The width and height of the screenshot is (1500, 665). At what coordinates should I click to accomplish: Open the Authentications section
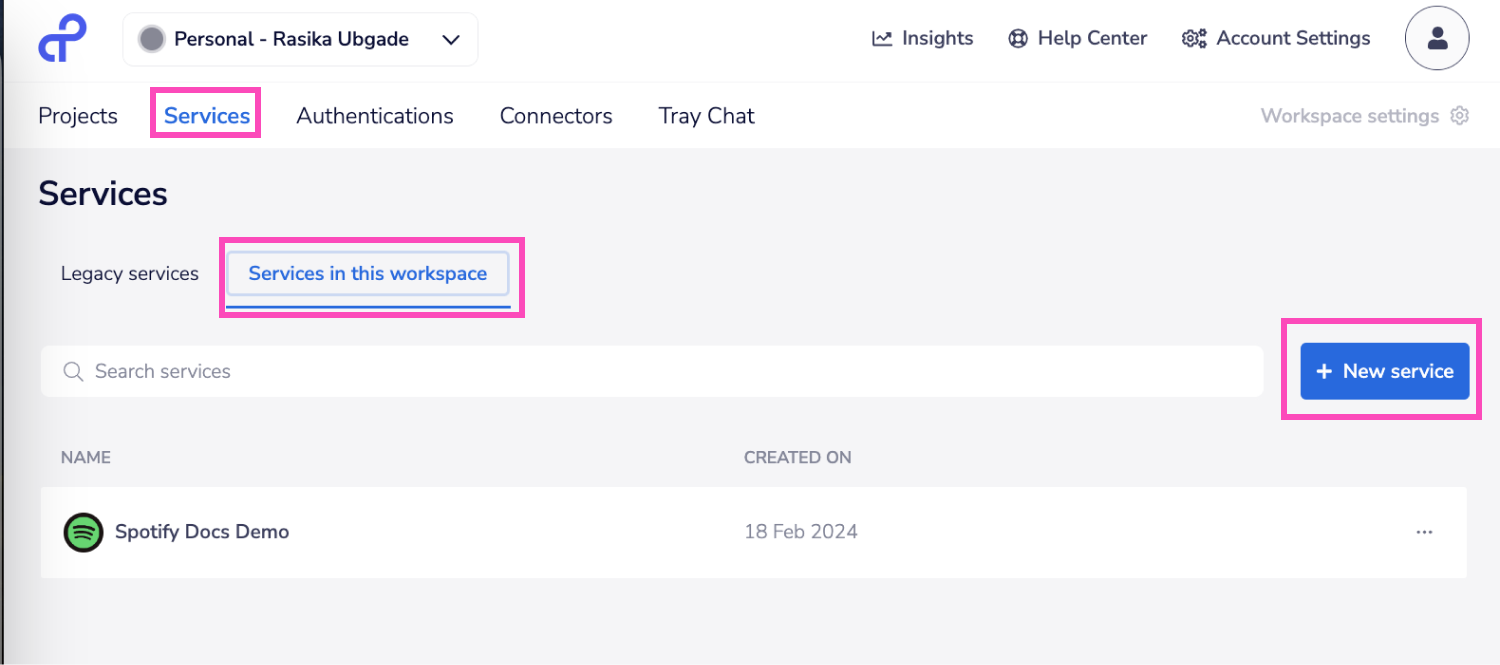tap(374, 115)
